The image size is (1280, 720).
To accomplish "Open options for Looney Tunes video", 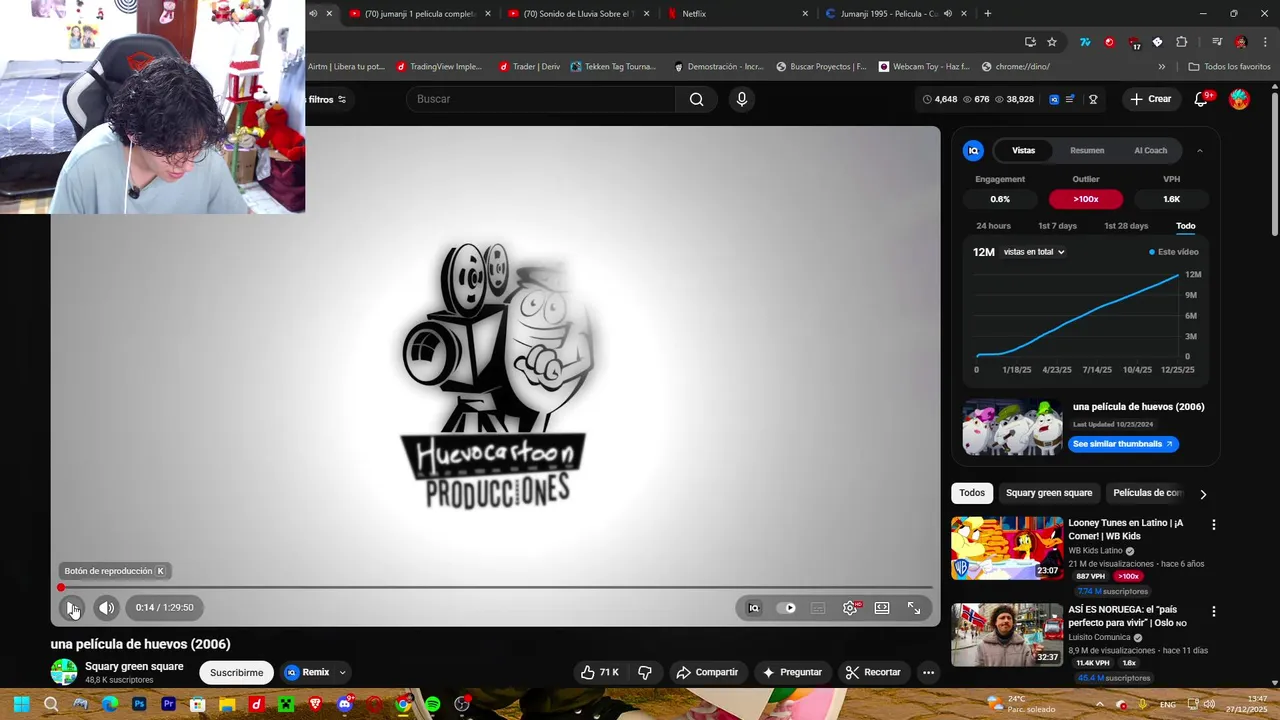I will 1214,525.
